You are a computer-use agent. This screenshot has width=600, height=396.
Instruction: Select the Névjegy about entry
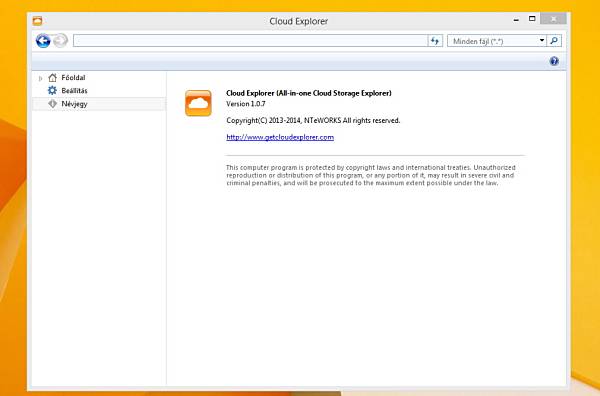pos(99,104)
